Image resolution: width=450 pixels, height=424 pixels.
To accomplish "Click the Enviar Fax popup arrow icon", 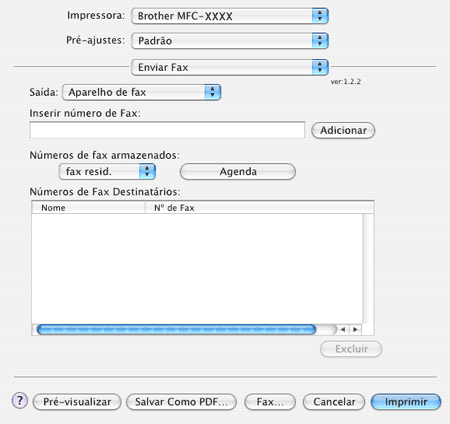I will pos(320,67).
